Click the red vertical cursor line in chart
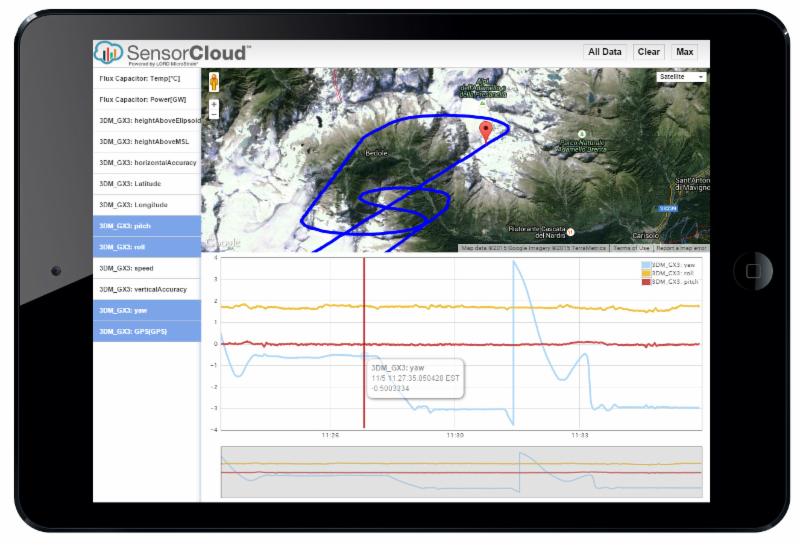This screenshot has width=800, height=547. [364, 342]
